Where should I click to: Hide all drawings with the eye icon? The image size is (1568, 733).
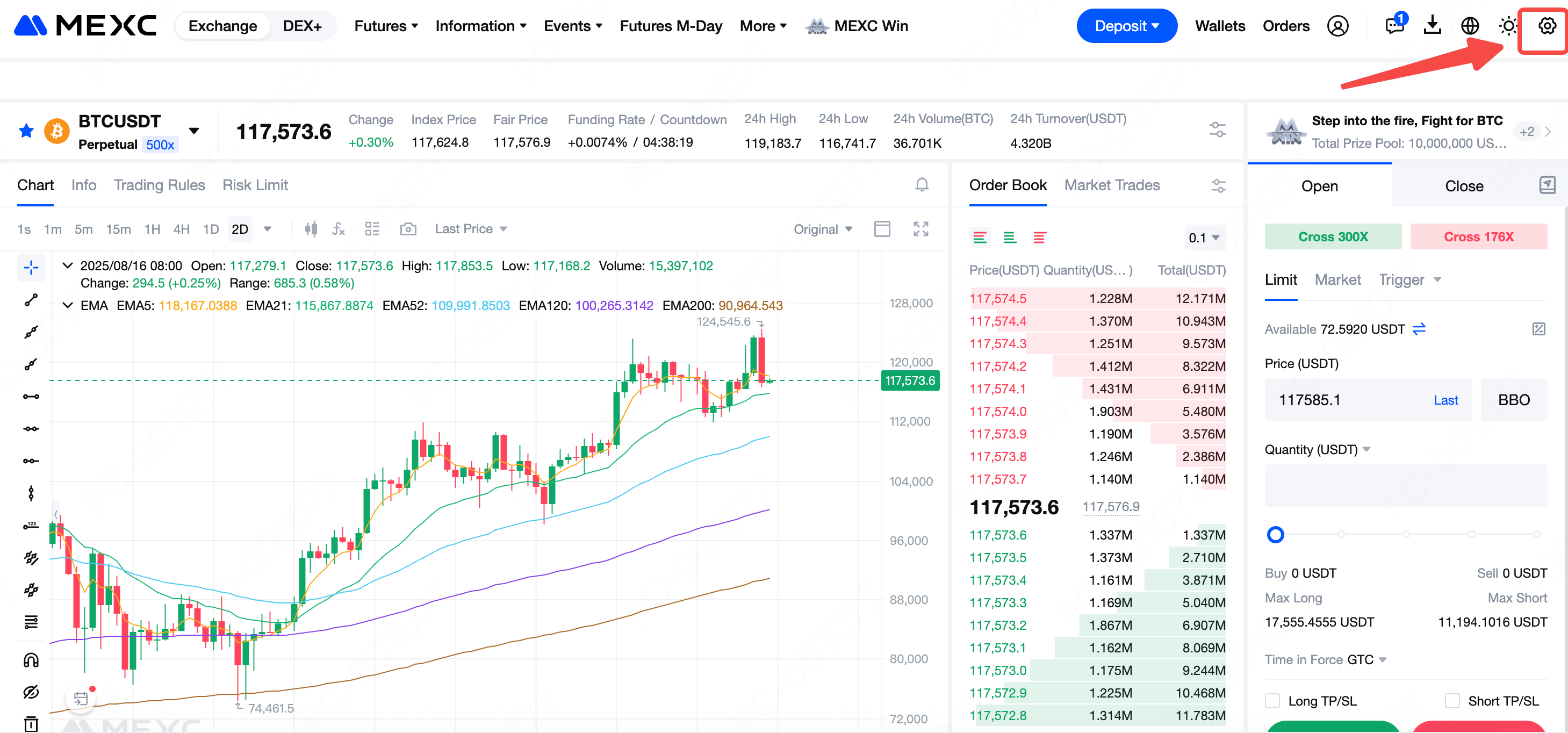tap(31, 692)
